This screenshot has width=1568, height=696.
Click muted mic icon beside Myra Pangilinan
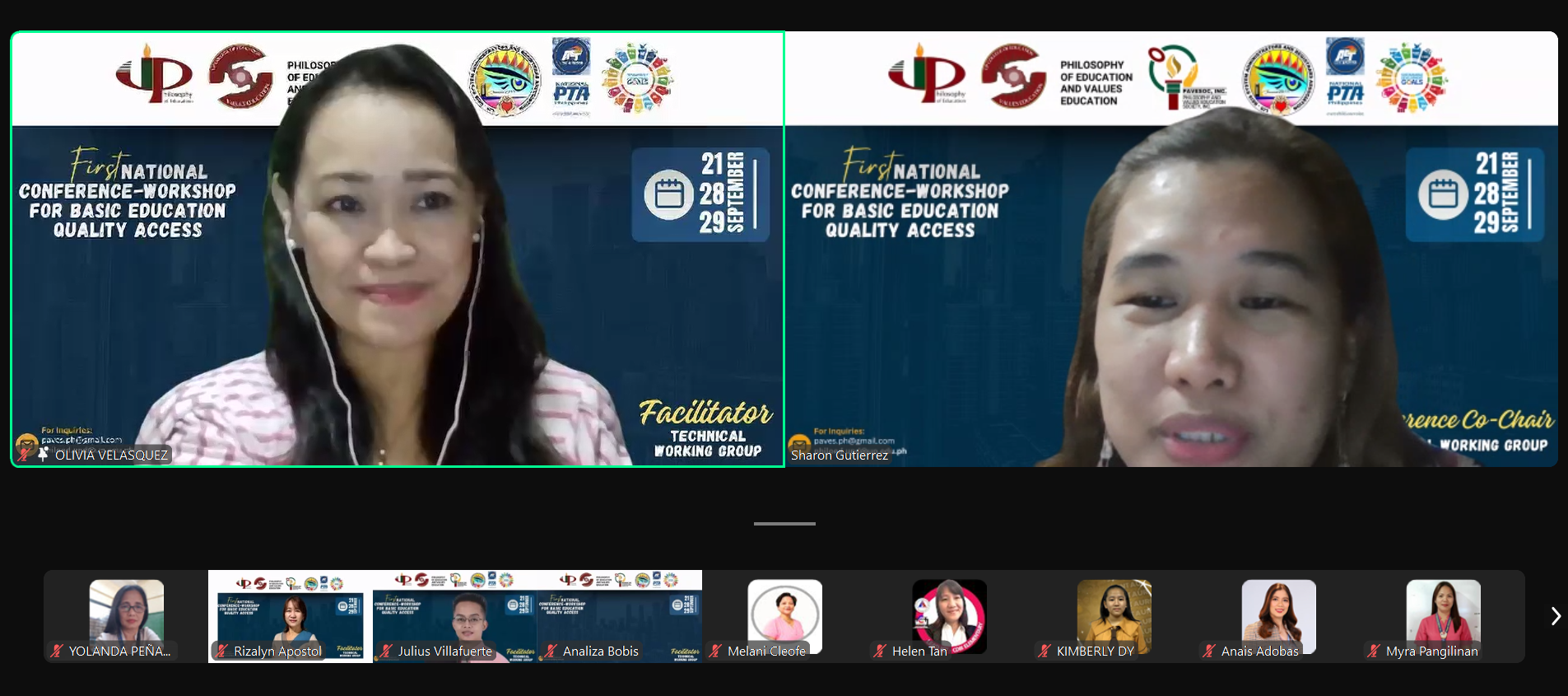1374,651
